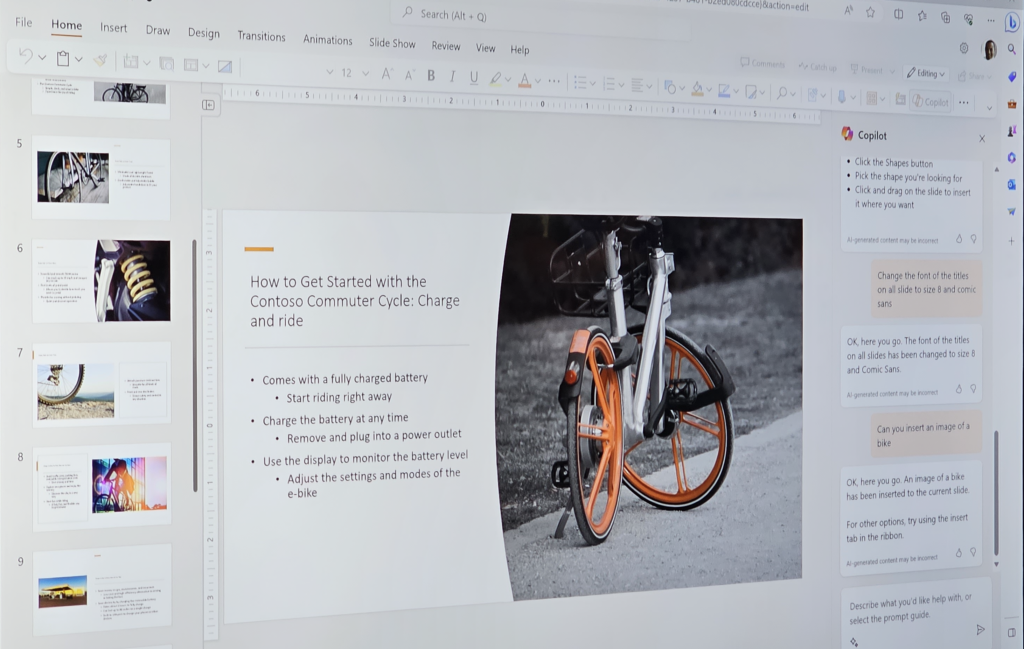Toggle Underline formatting
Viewport: 1024px width, 649px height.
474,78
